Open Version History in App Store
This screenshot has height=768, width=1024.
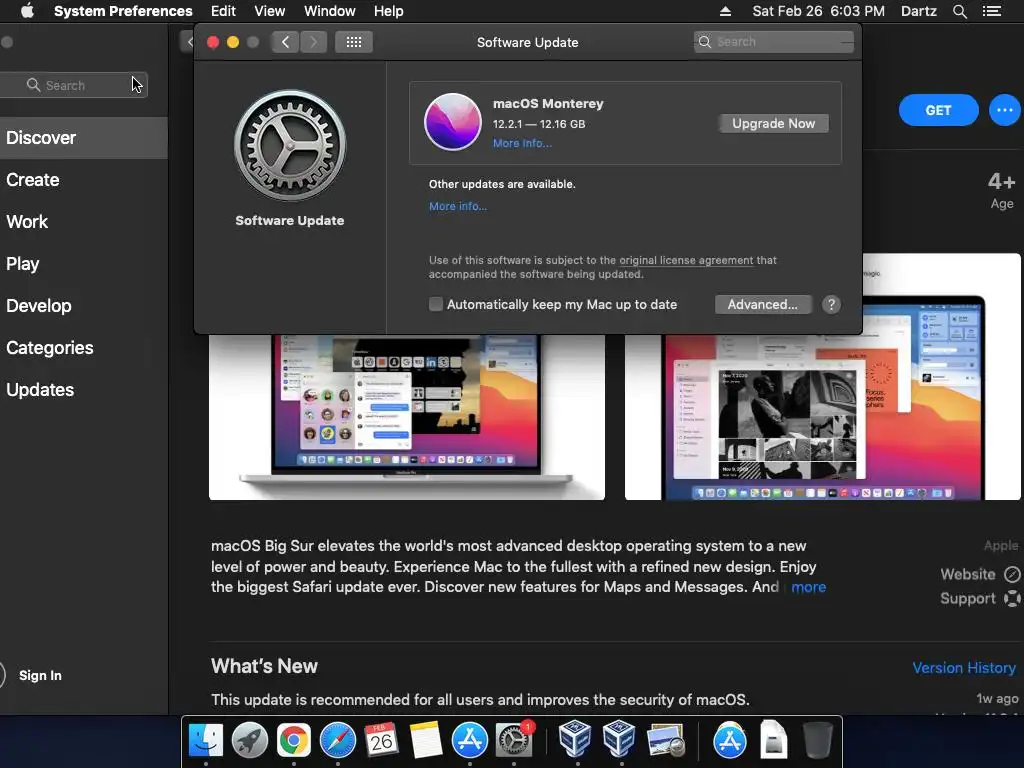coord(964,667)
